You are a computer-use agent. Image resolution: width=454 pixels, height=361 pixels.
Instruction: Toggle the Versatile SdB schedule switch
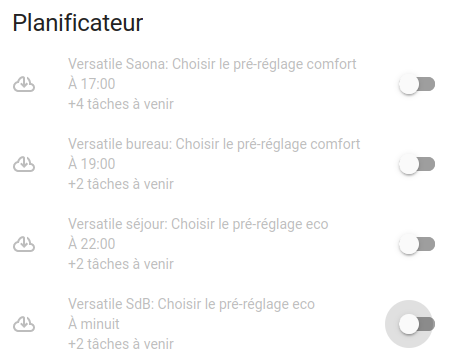(x=417, y=324)
